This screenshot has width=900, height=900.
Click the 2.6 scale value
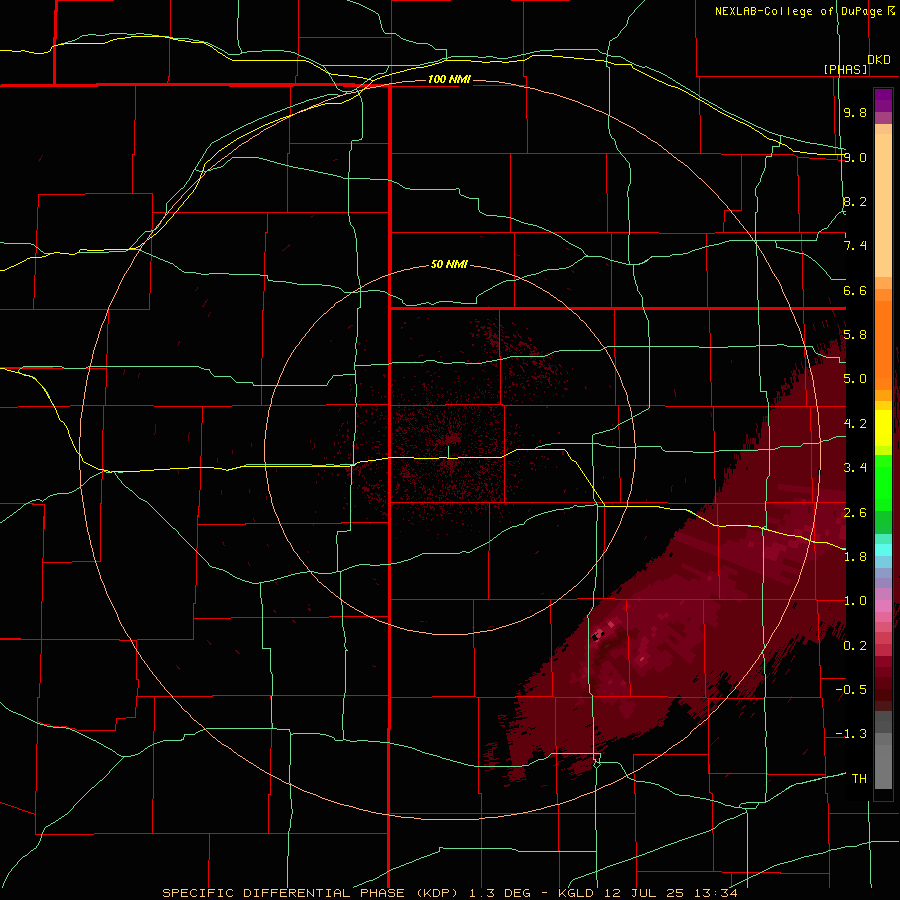(855, 512)
